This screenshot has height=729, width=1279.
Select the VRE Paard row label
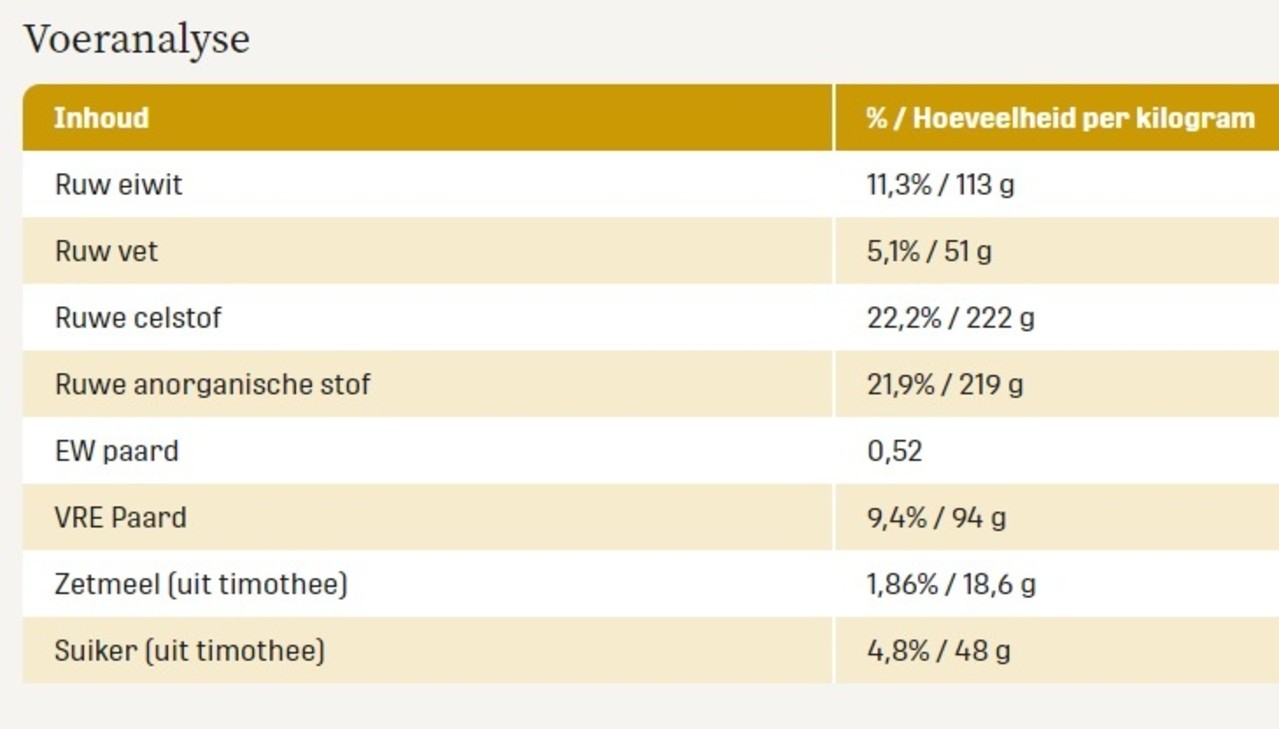[x=120, y=518]
